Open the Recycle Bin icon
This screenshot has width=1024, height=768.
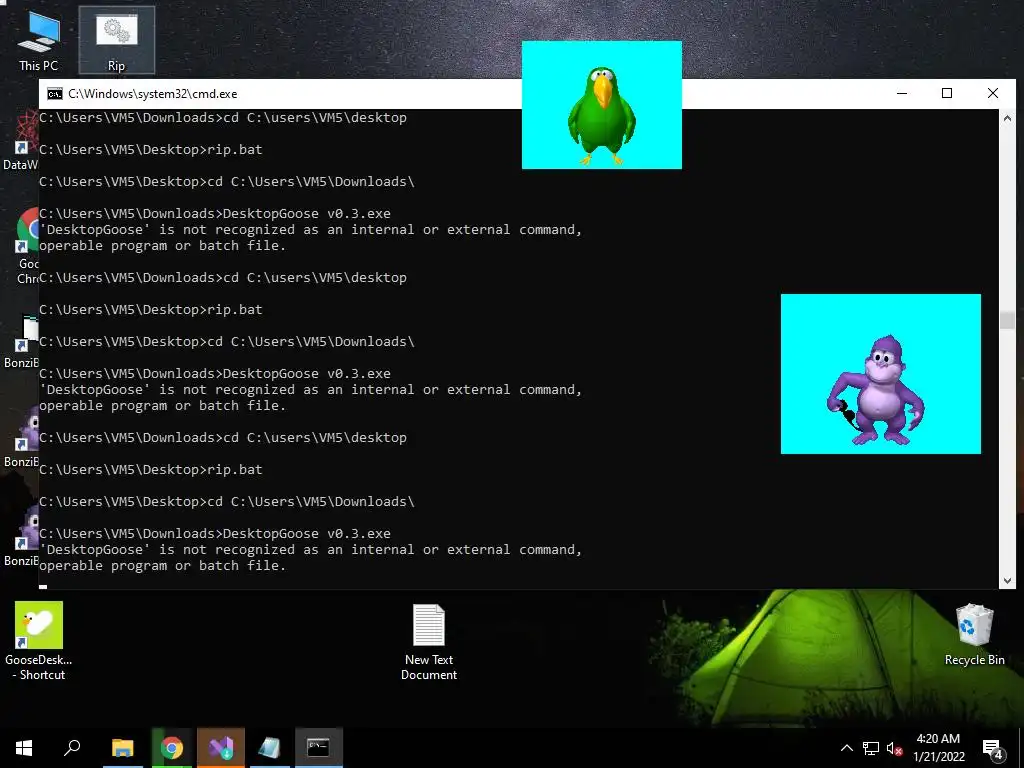[974, 634]
